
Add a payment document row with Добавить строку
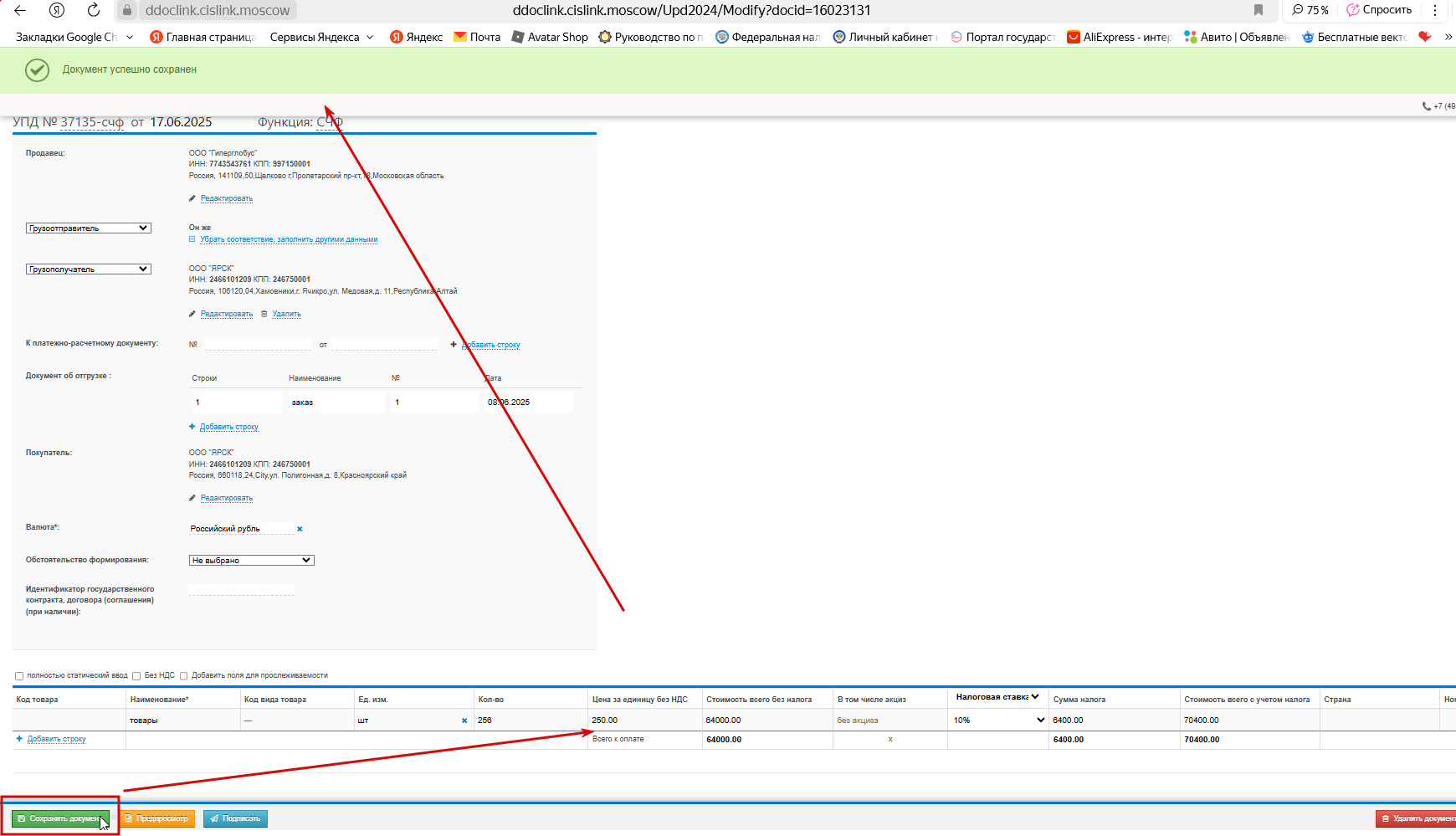click(x=491, y=345)
